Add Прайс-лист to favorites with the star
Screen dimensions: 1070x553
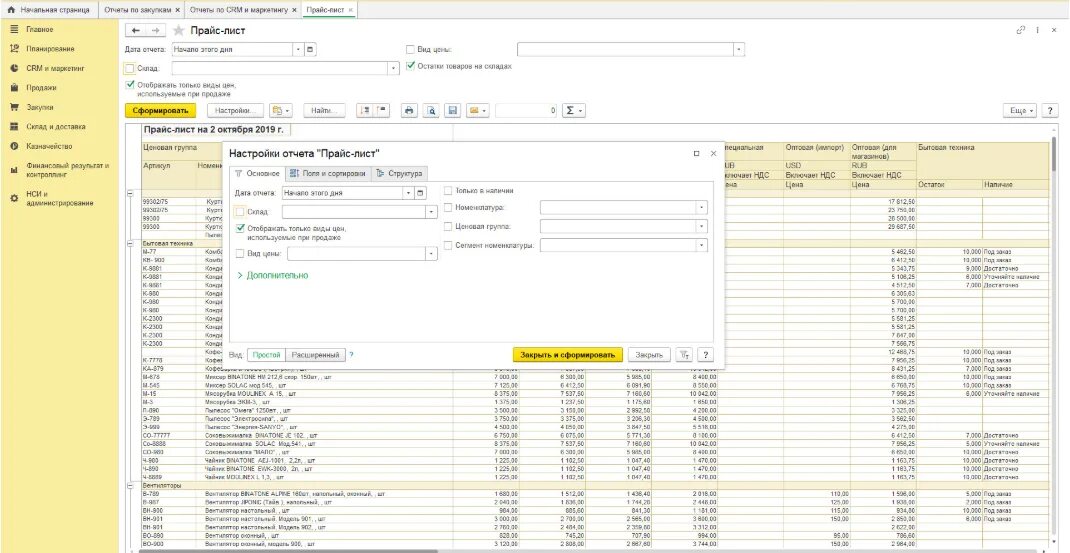coord(178,31)
